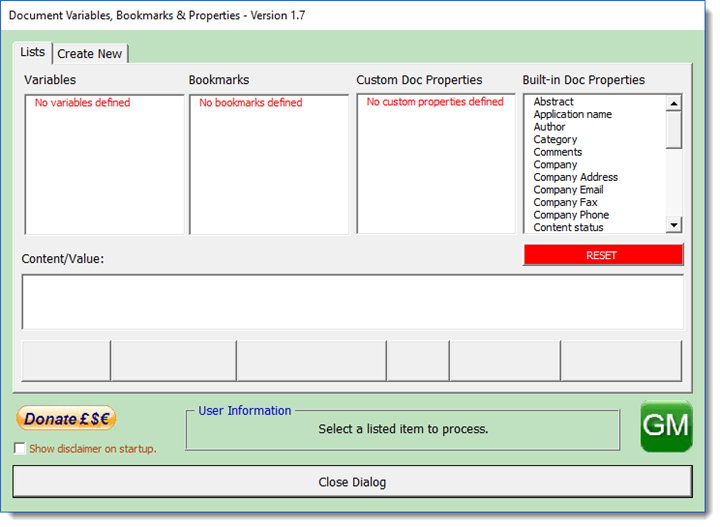Select Application name property
Viewport: 720px width, 527px height.
[x=573, y=114]
